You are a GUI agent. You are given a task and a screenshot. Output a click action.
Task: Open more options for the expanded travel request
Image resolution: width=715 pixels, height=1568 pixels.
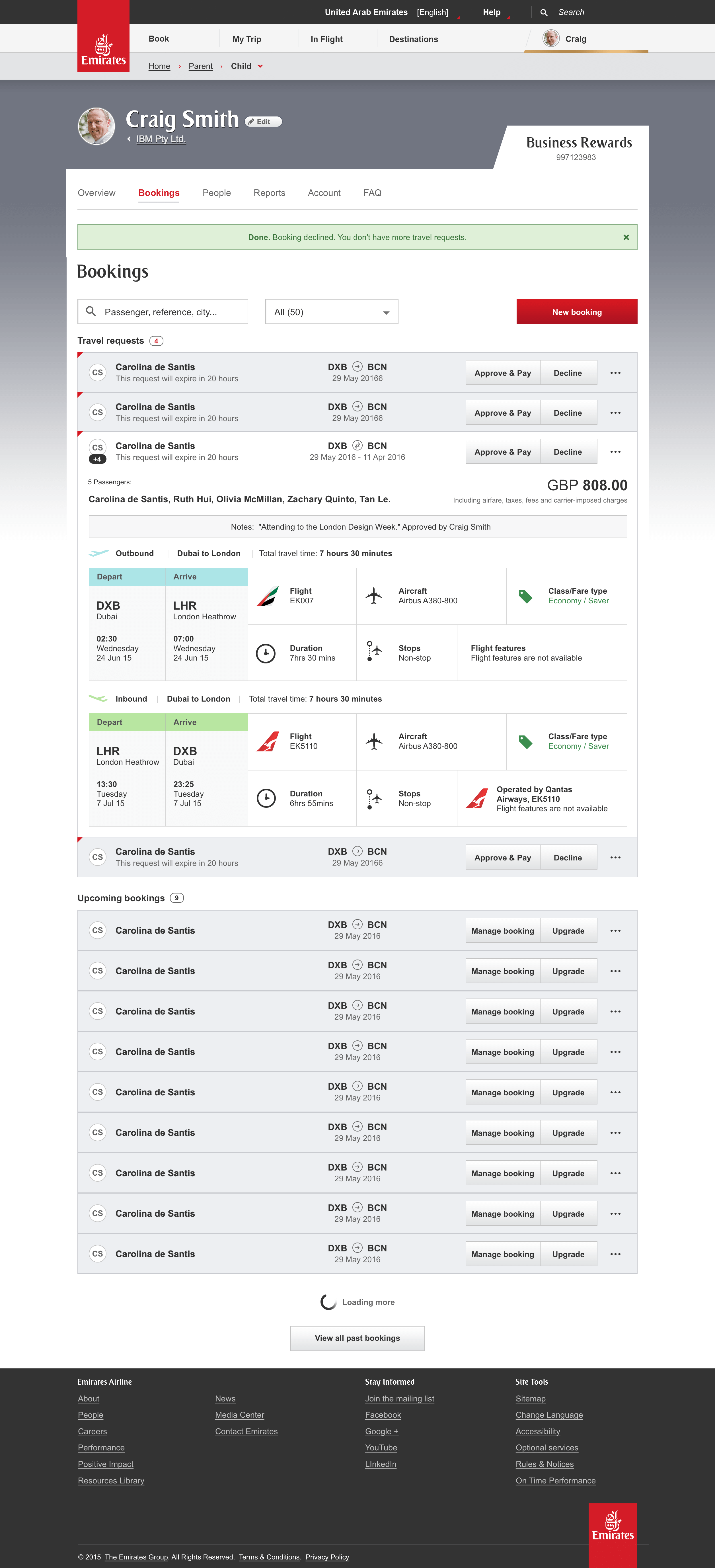click(x=615, y=452)
